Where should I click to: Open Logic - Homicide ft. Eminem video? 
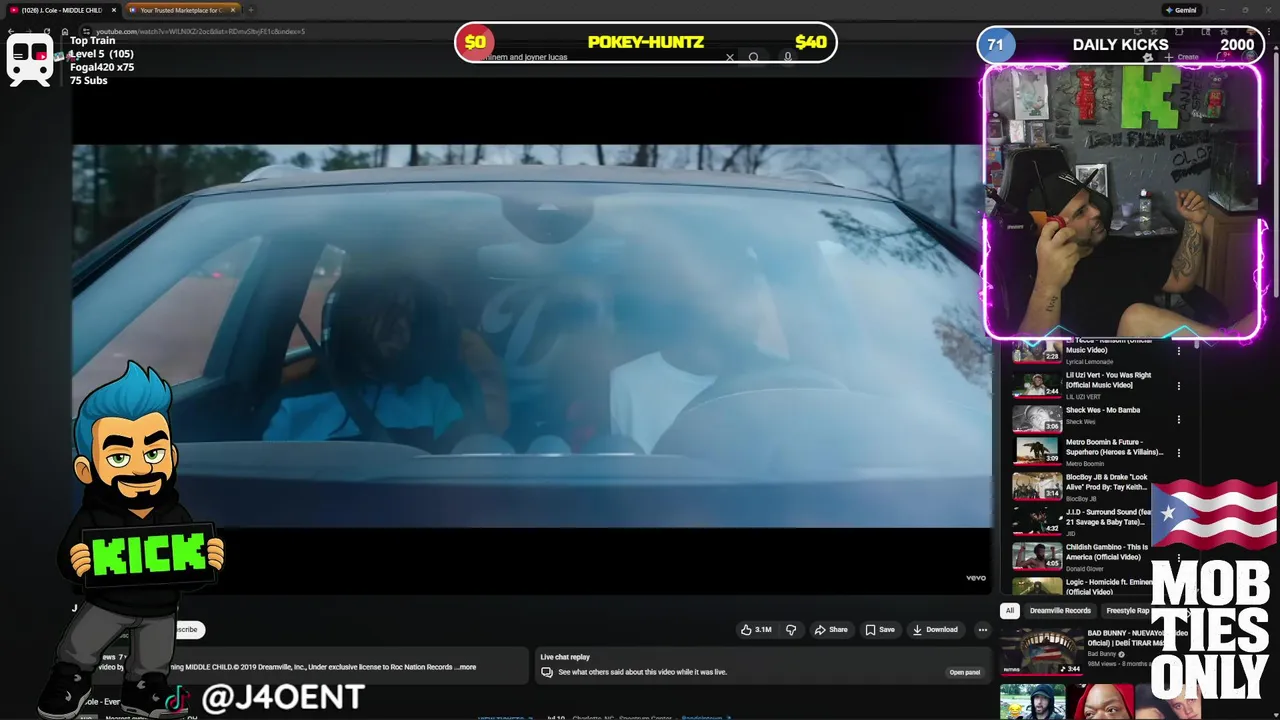click(x=1110, y=586)
